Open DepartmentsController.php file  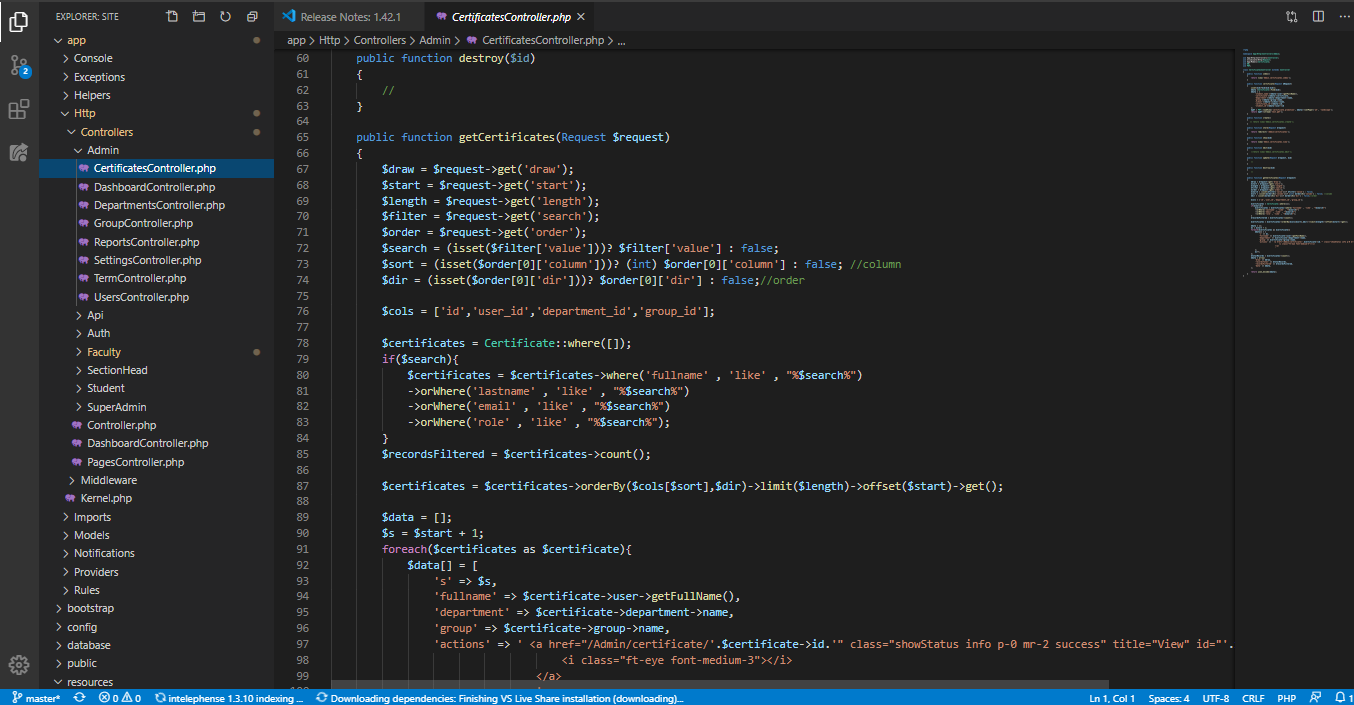[x=156, y=205]
